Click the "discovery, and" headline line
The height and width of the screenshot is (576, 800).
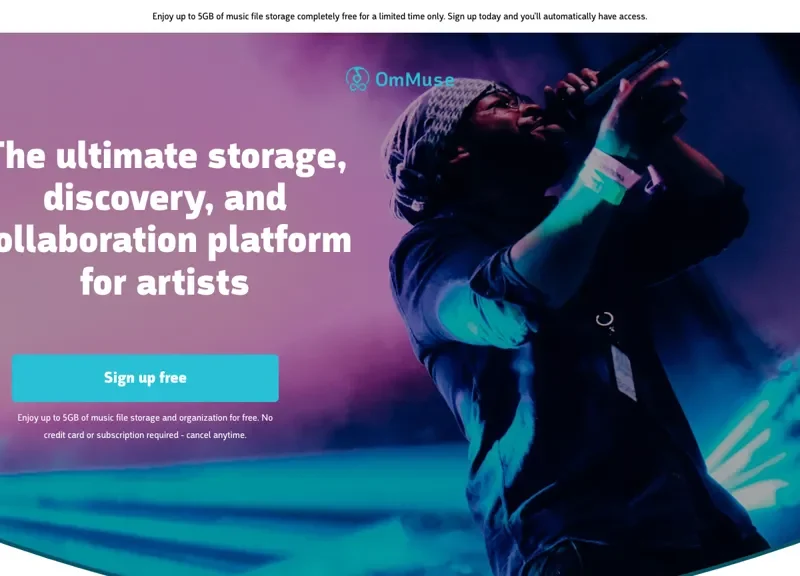(165, 198)
